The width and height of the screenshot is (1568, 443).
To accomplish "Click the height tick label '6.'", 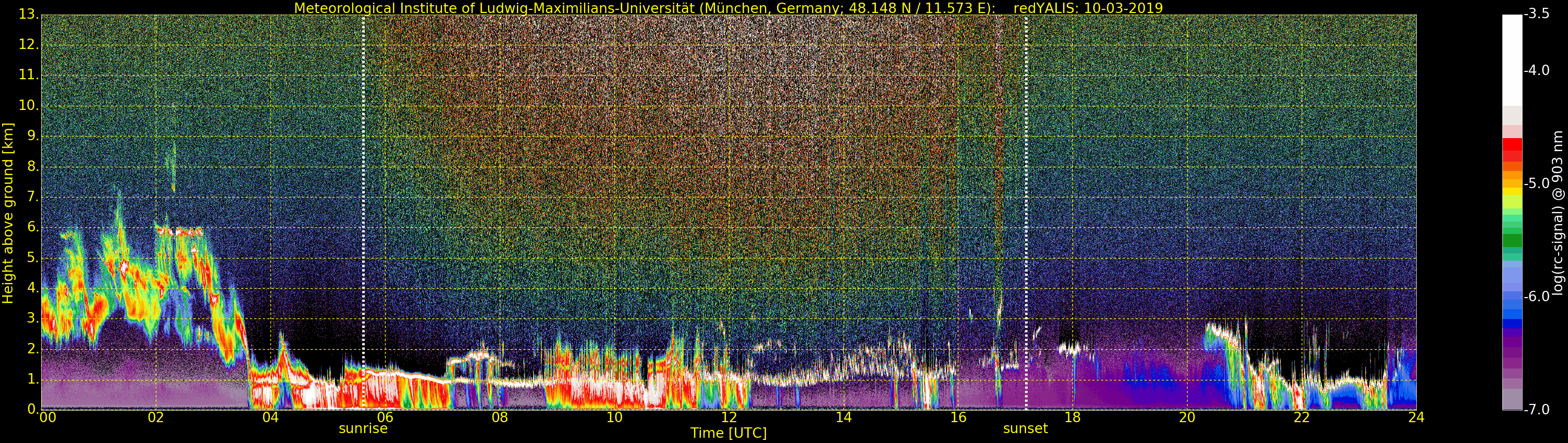I will click(x=32, y=228).
